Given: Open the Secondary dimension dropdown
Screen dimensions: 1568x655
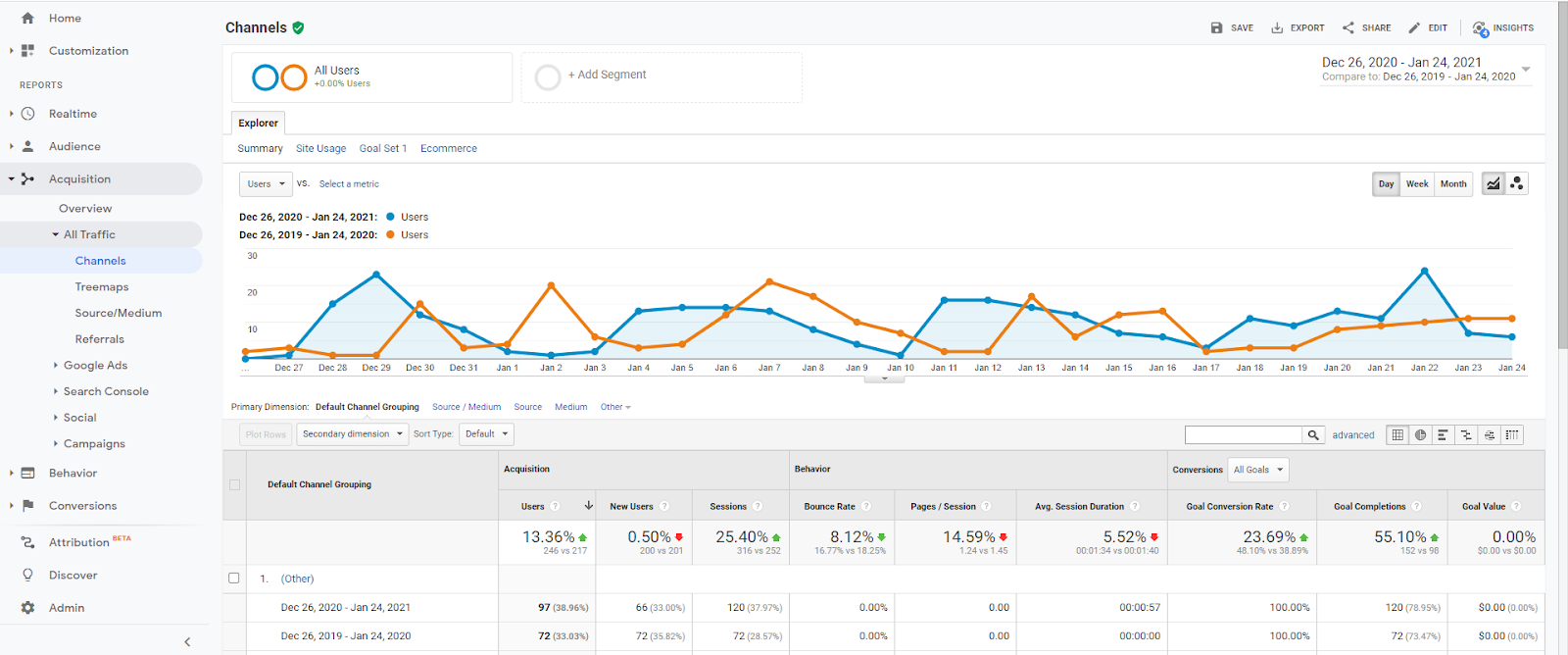Looking at the screenshot, I should click(x=353, y=433).
